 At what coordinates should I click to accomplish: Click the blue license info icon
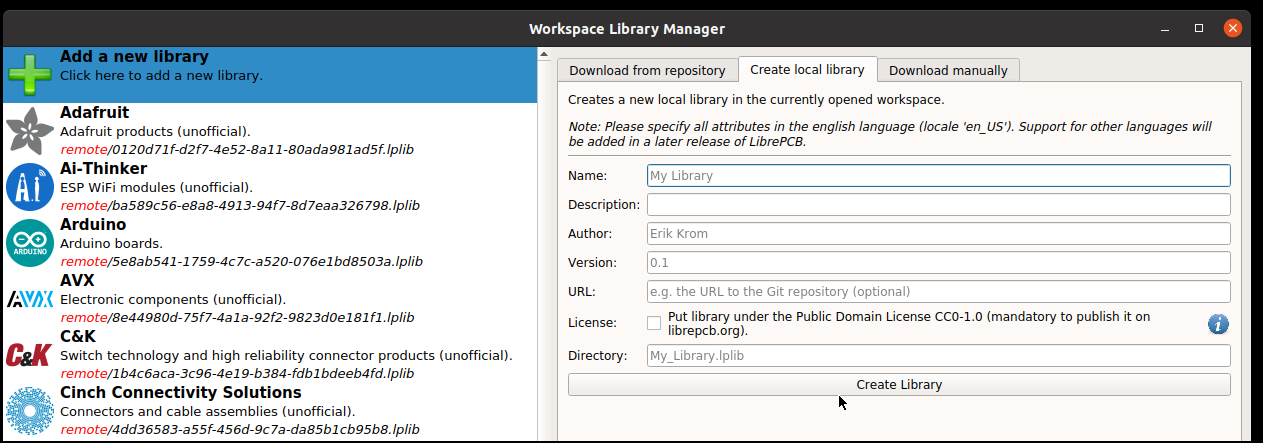point(1218,324)
